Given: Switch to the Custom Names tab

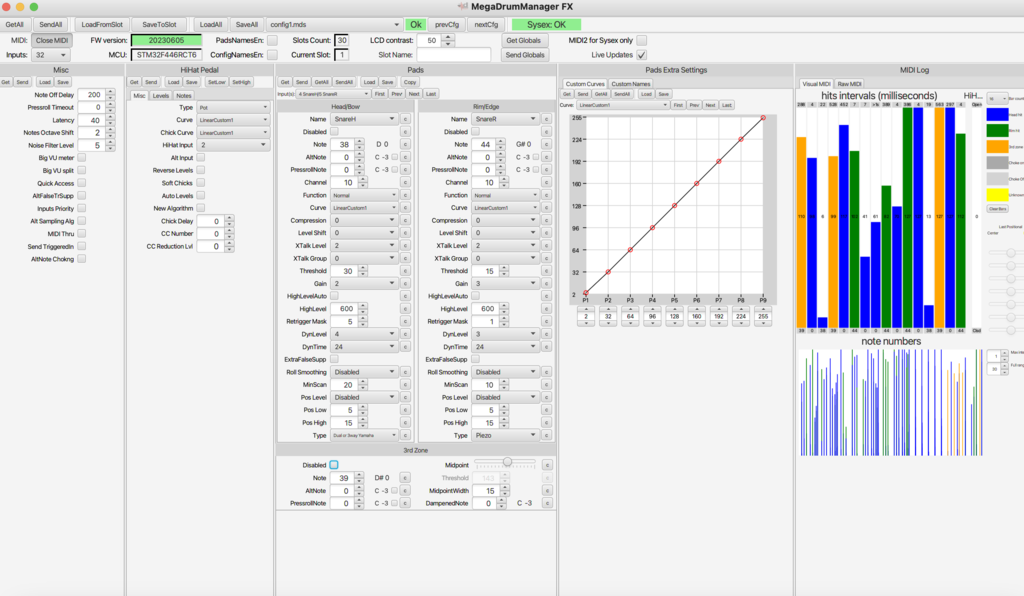Looking at the screenshot, I should [630, 84].
